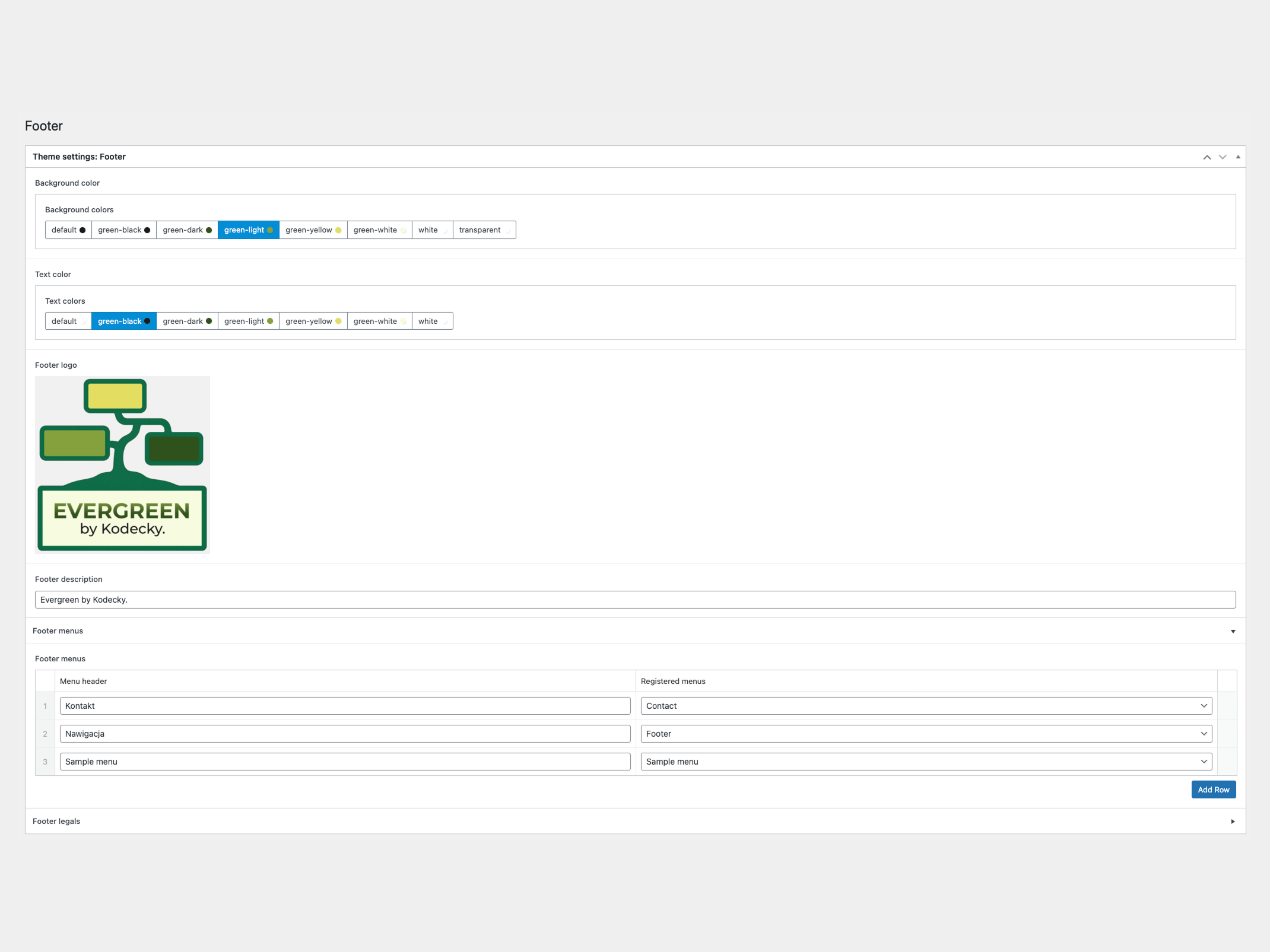Select green-light text color
1270x952 pixels.
tap(248, 321)
